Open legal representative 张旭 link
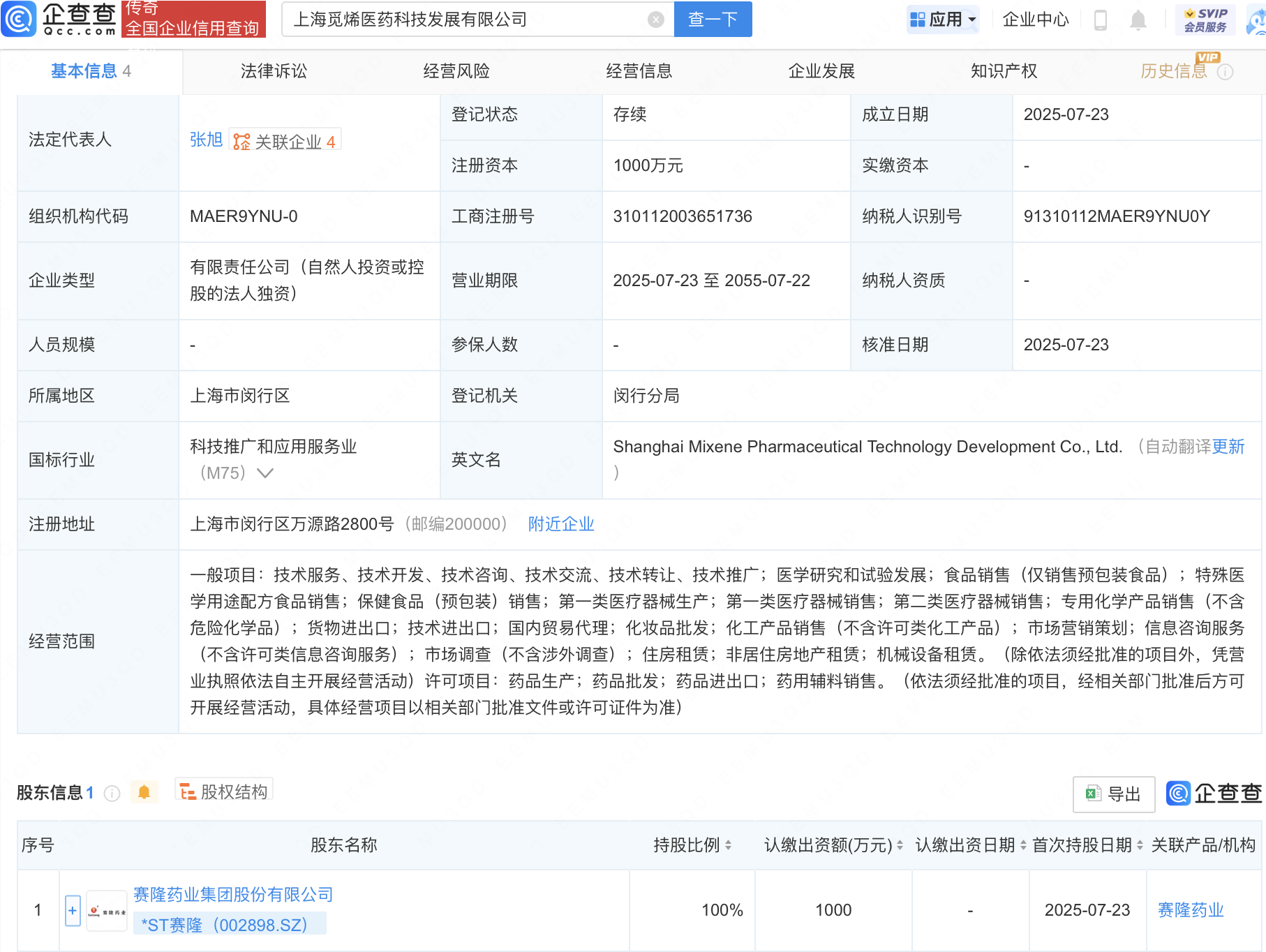Viewport: 1266px width, 952px height. pyautogui.click(x=207, y=140)
